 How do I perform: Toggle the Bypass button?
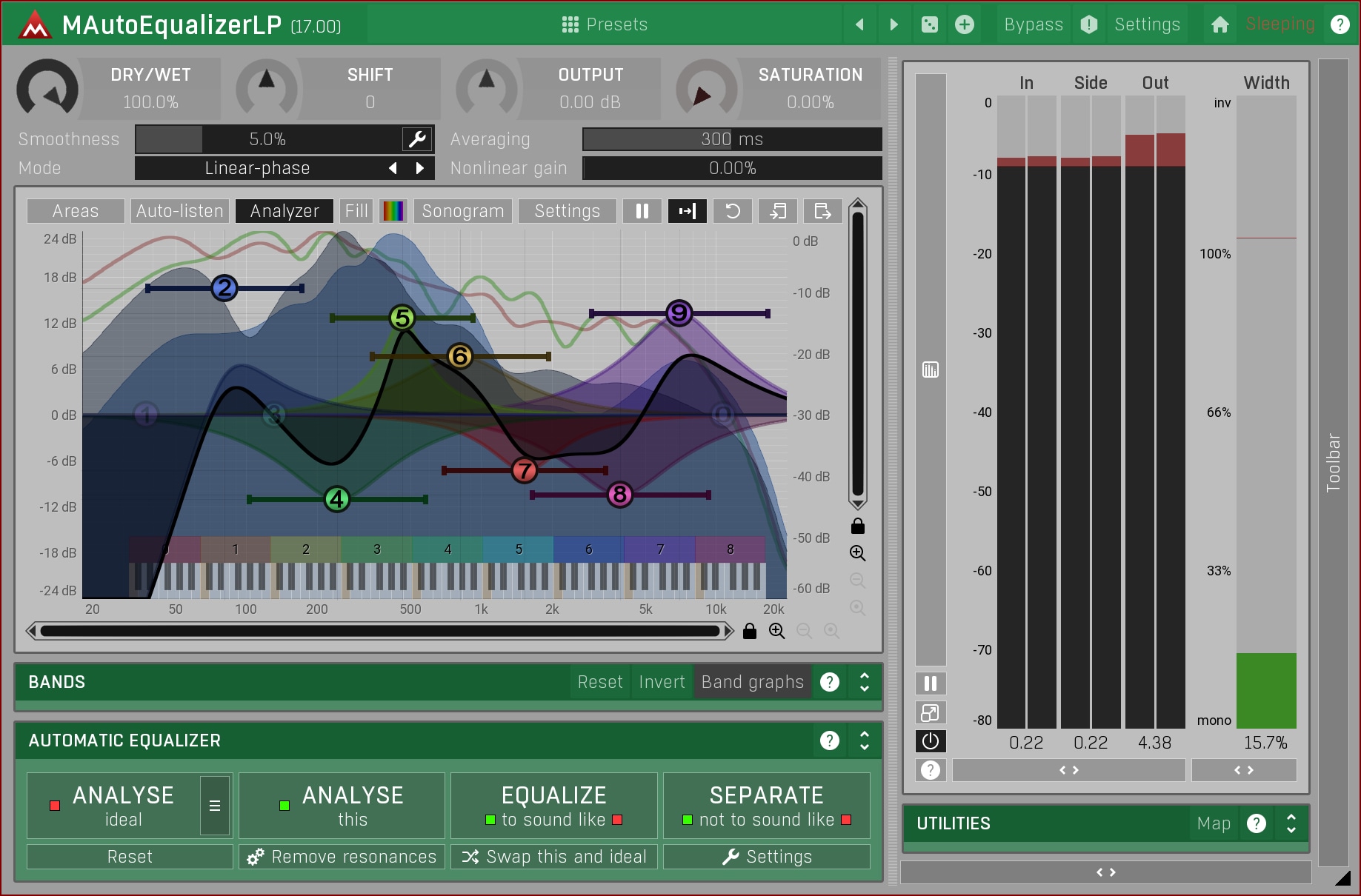[1033, 24]
